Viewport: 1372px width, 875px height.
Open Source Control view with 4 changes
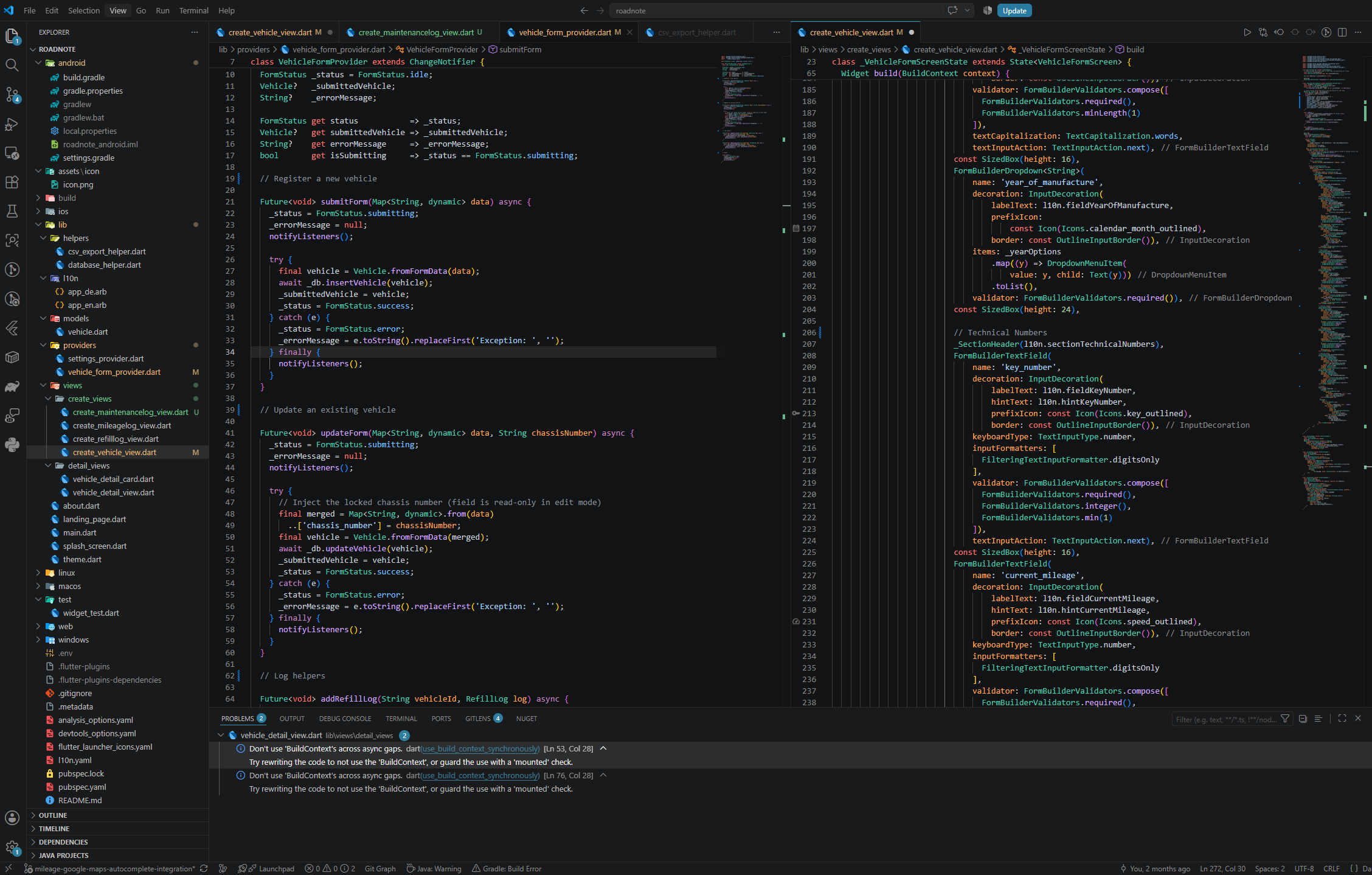click(x=12, y=94)
